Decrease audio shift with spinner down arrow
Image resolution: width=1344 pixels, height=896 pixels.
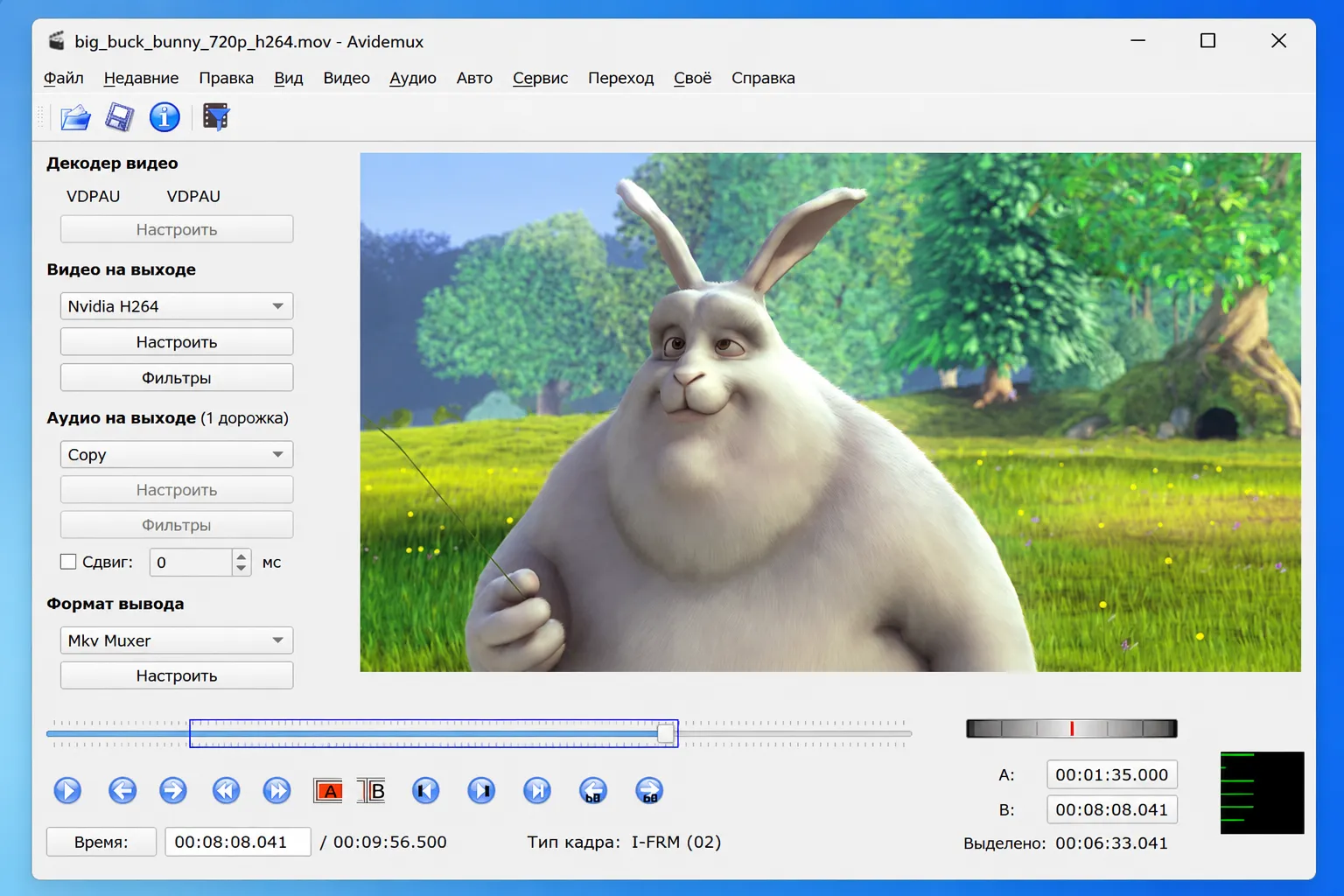(241, 569)
